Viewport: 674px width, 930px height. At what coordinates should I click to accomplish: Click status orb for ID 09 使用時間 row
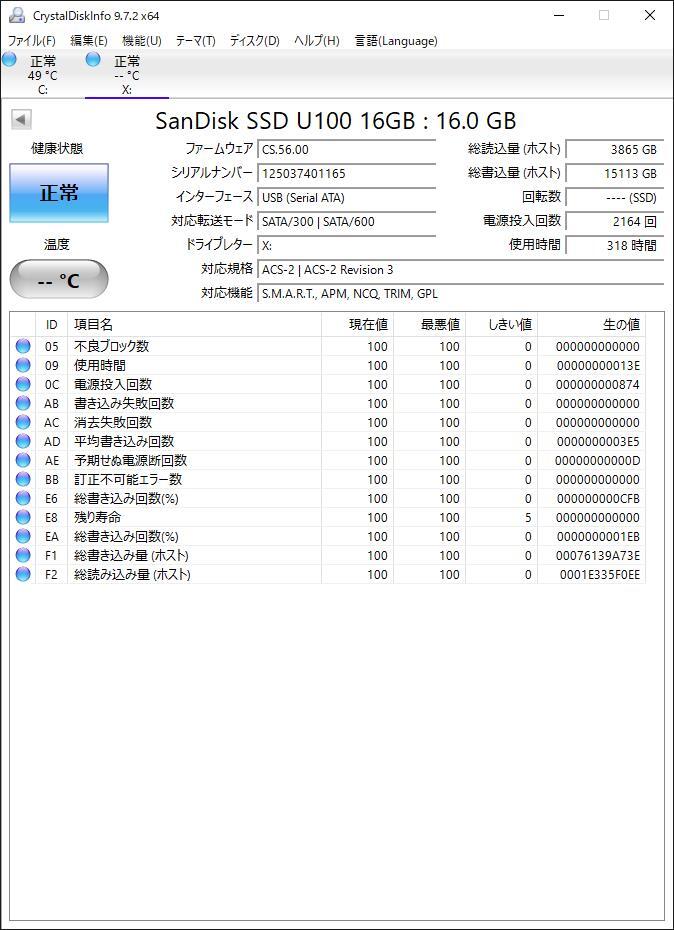(23, 365)
